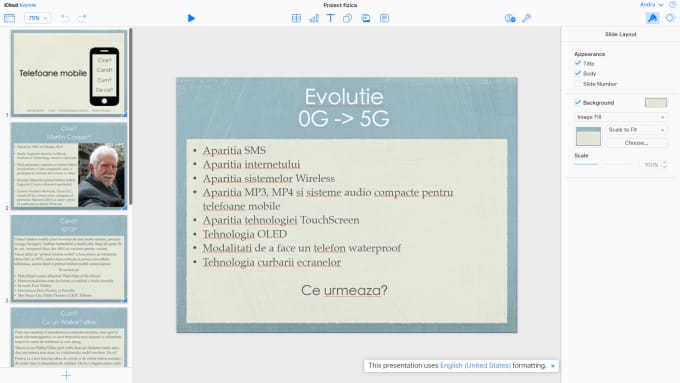Viewport: 680px width, 383px height.
Task: Click the 'Modalitati de a face un telefon waterproof' bullet
Action: click(x=301, y=248)
